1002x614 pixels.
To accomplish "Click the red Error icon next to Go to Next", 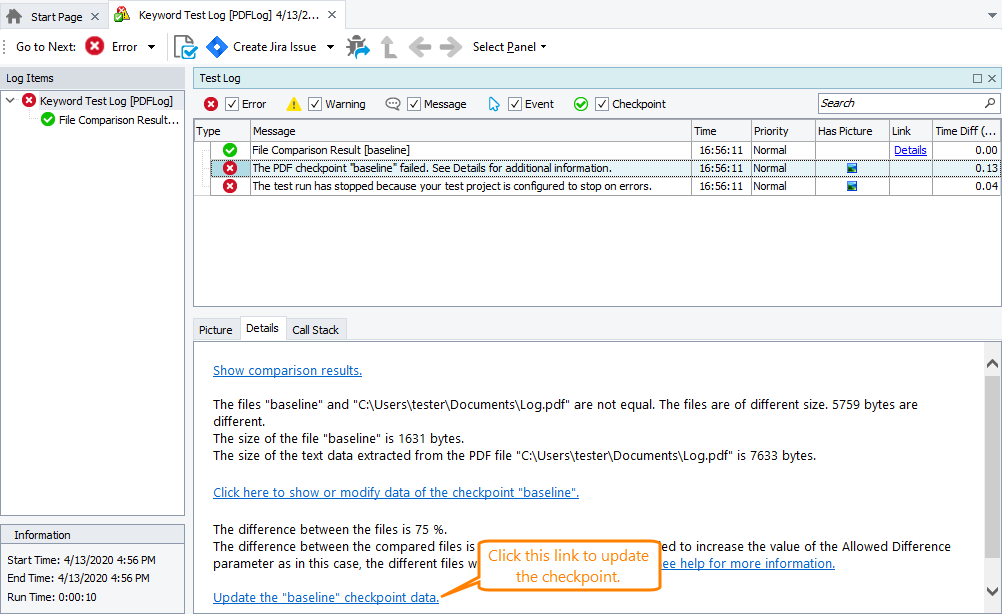I will (95, 46).
